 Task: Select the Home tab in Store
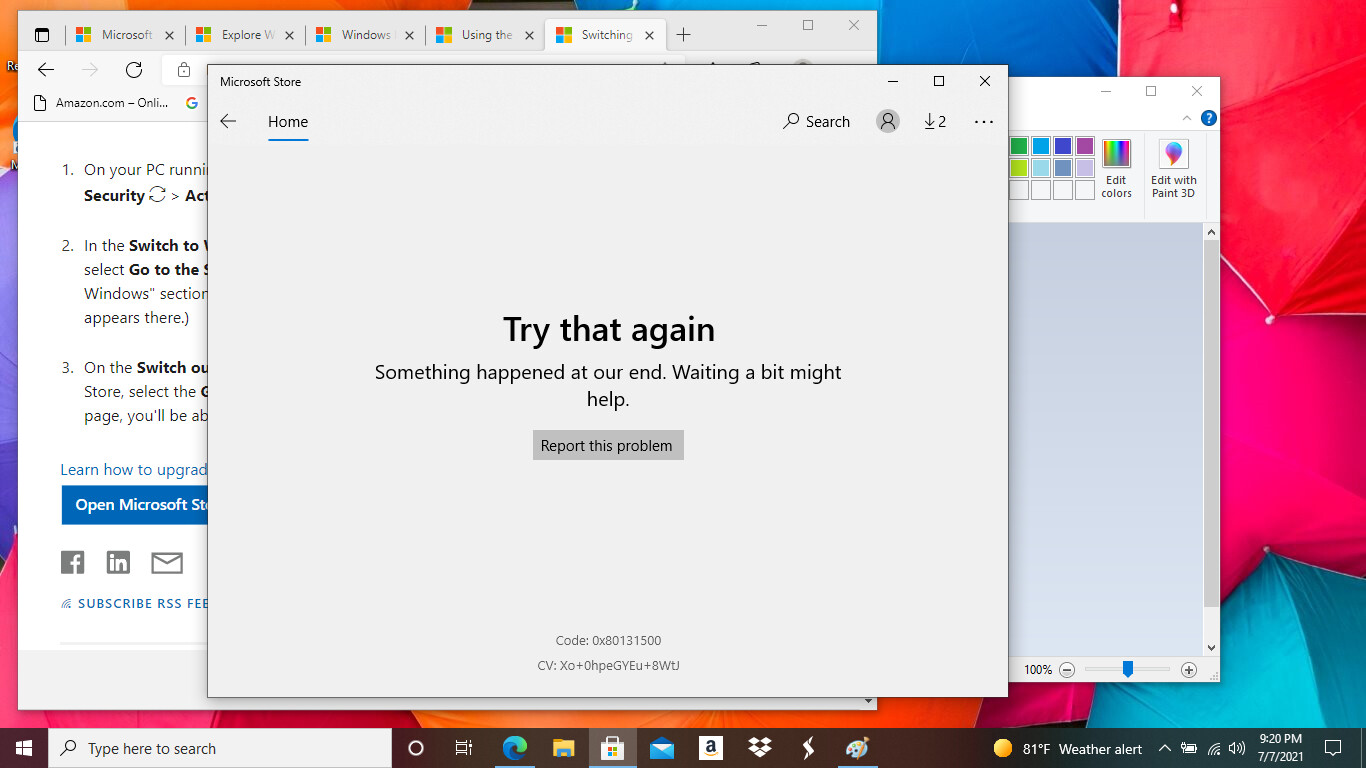(x=288, y=122)
